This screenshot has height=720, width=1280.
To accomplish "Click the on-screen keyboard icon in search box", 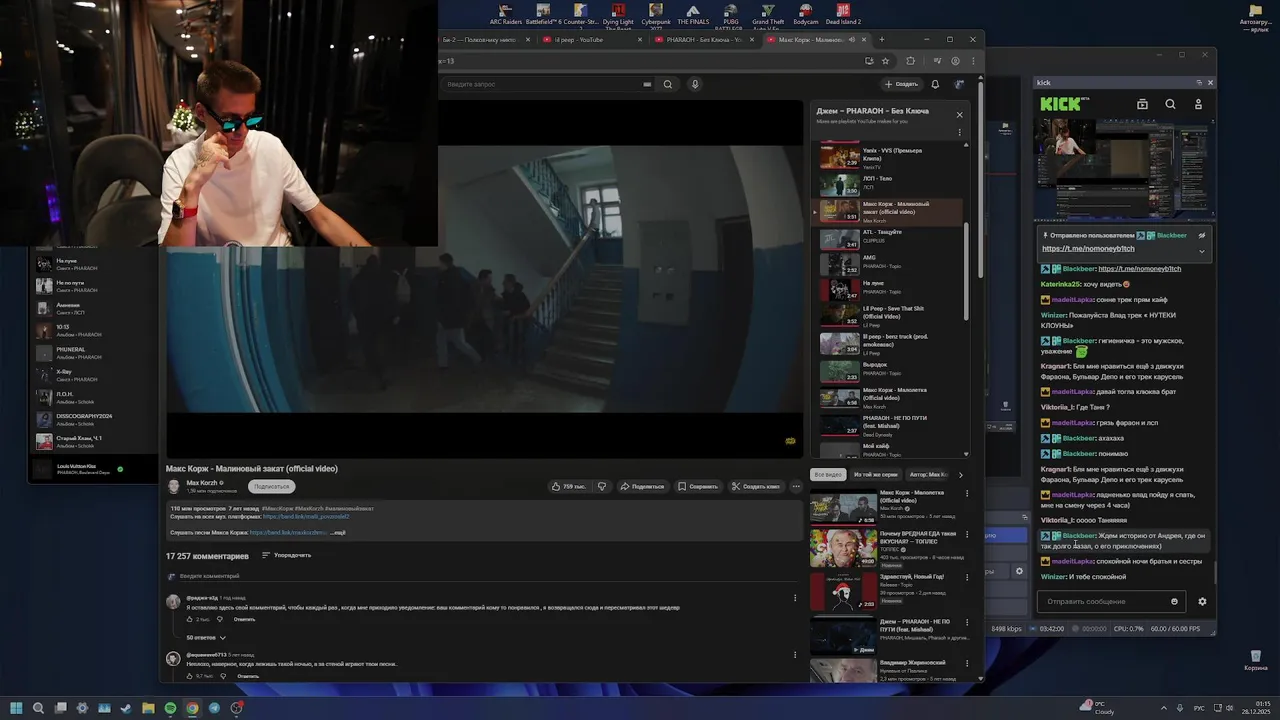I will coord(648,84).
